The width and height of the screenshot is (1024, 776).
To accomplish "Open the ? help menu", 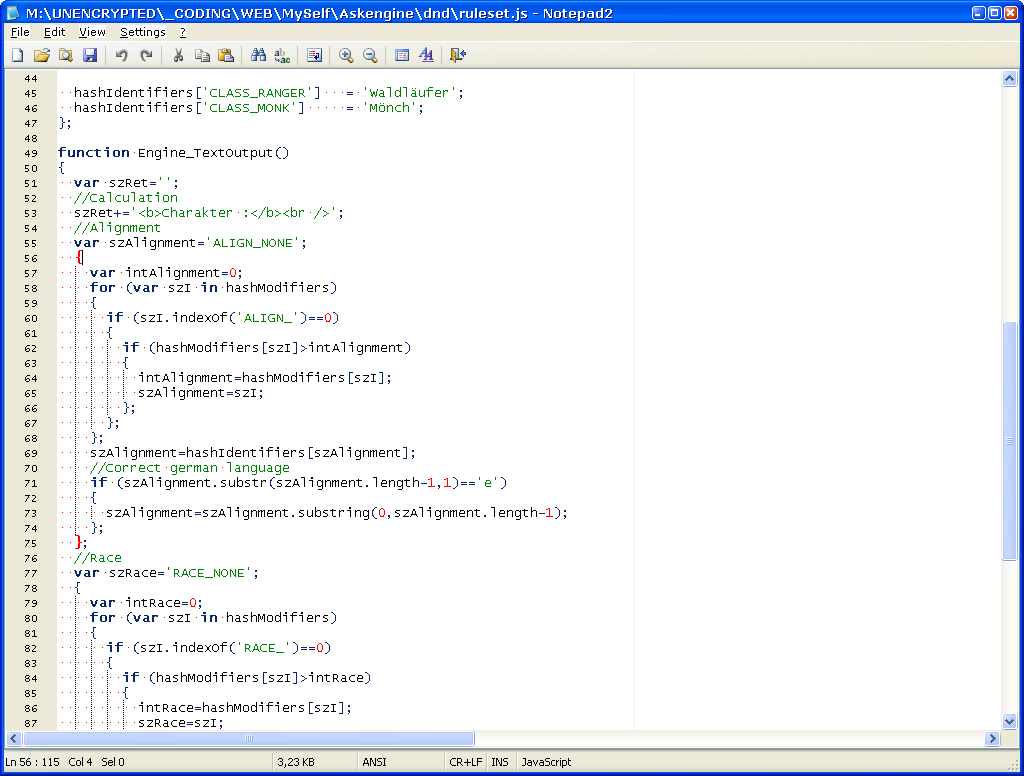I will (183, 32).
